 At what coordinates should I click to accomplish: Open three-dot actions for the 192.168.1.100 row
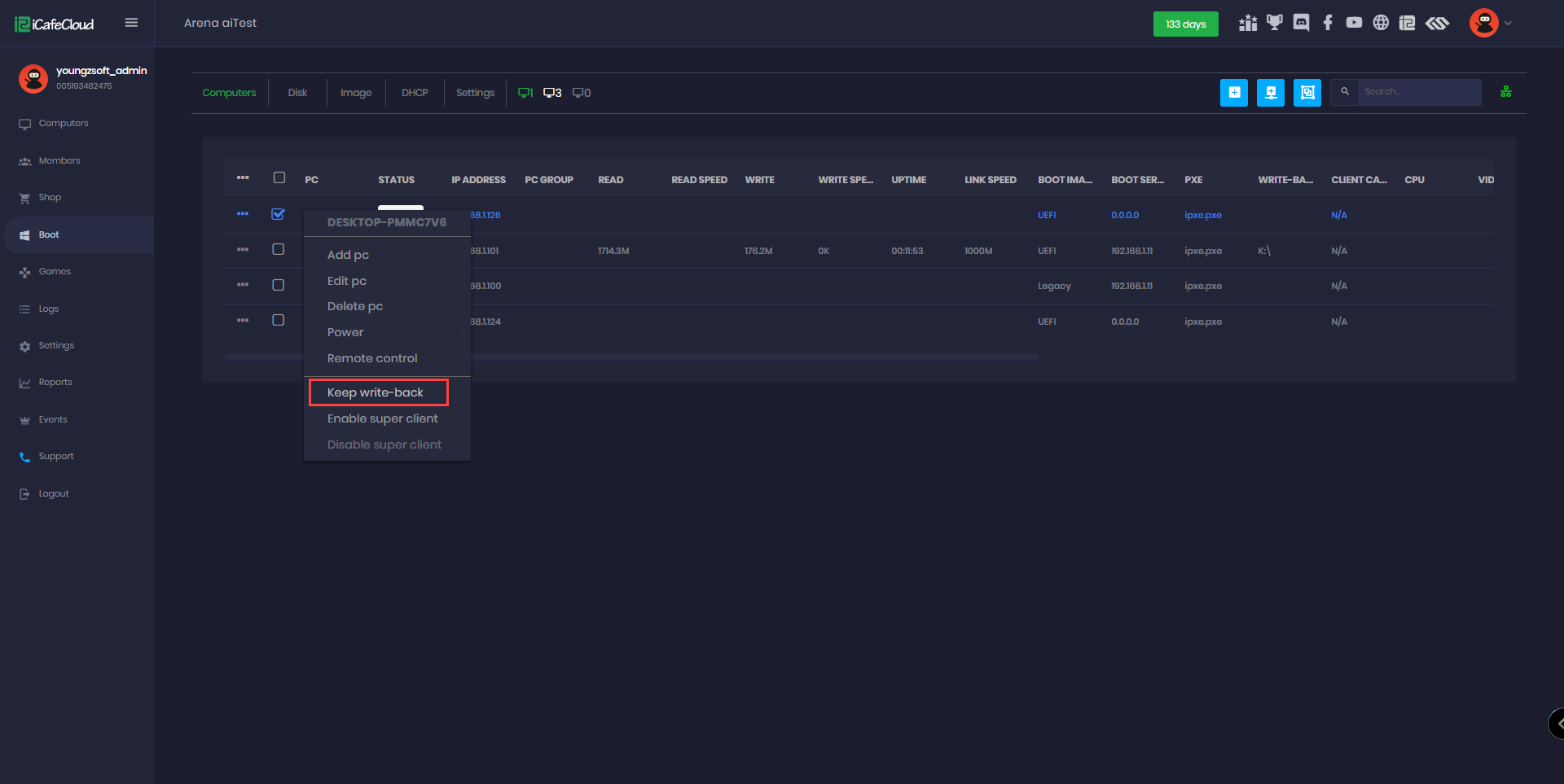coord(243,285)
